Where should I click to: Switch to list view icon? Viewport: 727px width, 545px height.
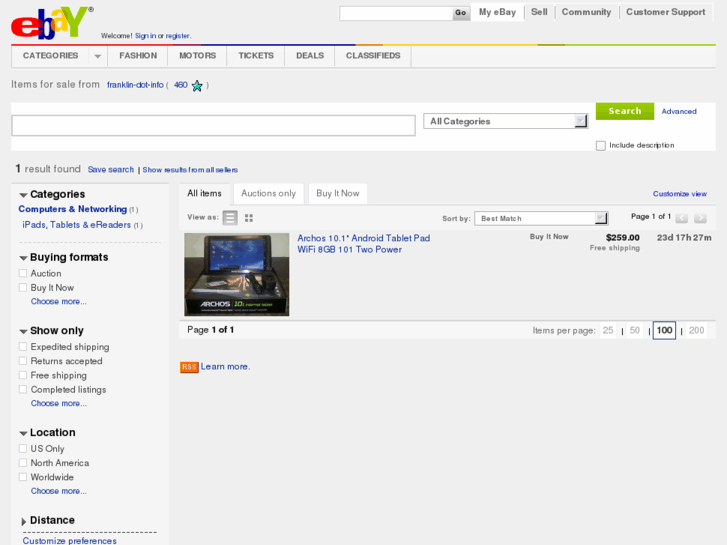click(x=230, y=218)
